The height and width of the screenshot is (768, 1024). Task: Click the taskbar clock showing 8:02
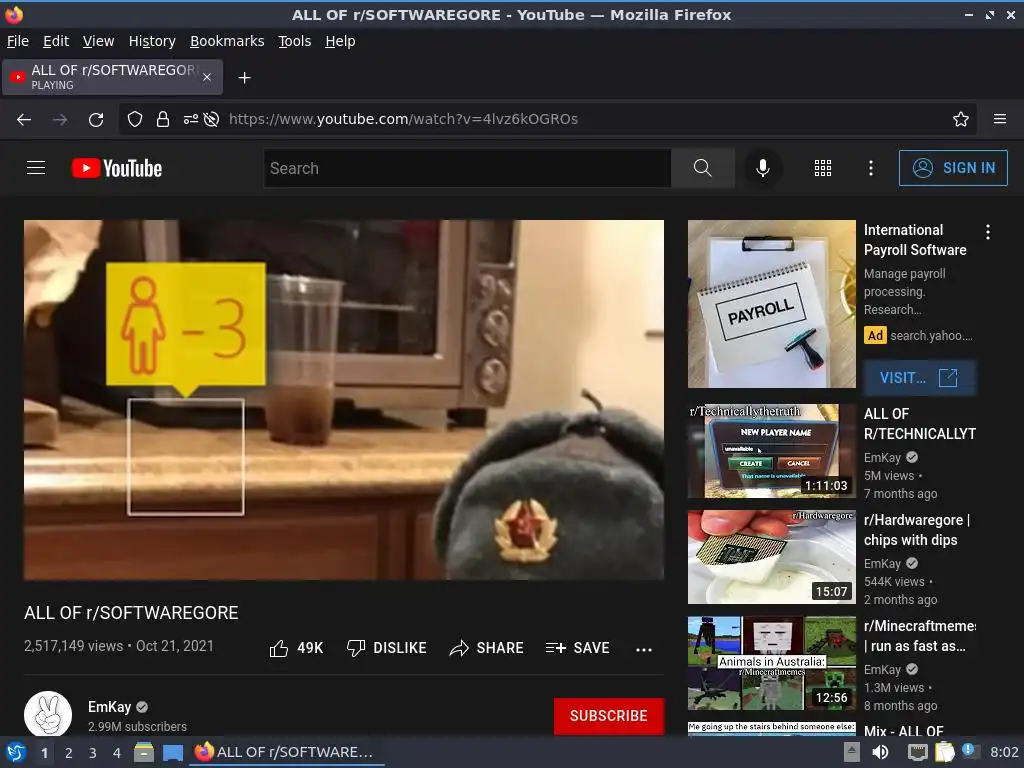1004,752
